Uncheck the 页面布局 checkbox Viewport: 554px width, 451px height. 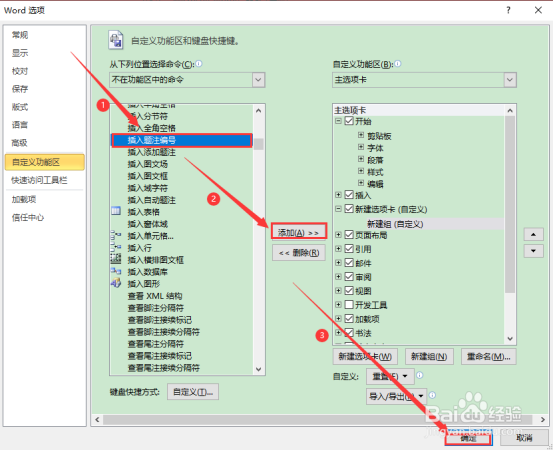pyautogui.click(x=349, y=234)
